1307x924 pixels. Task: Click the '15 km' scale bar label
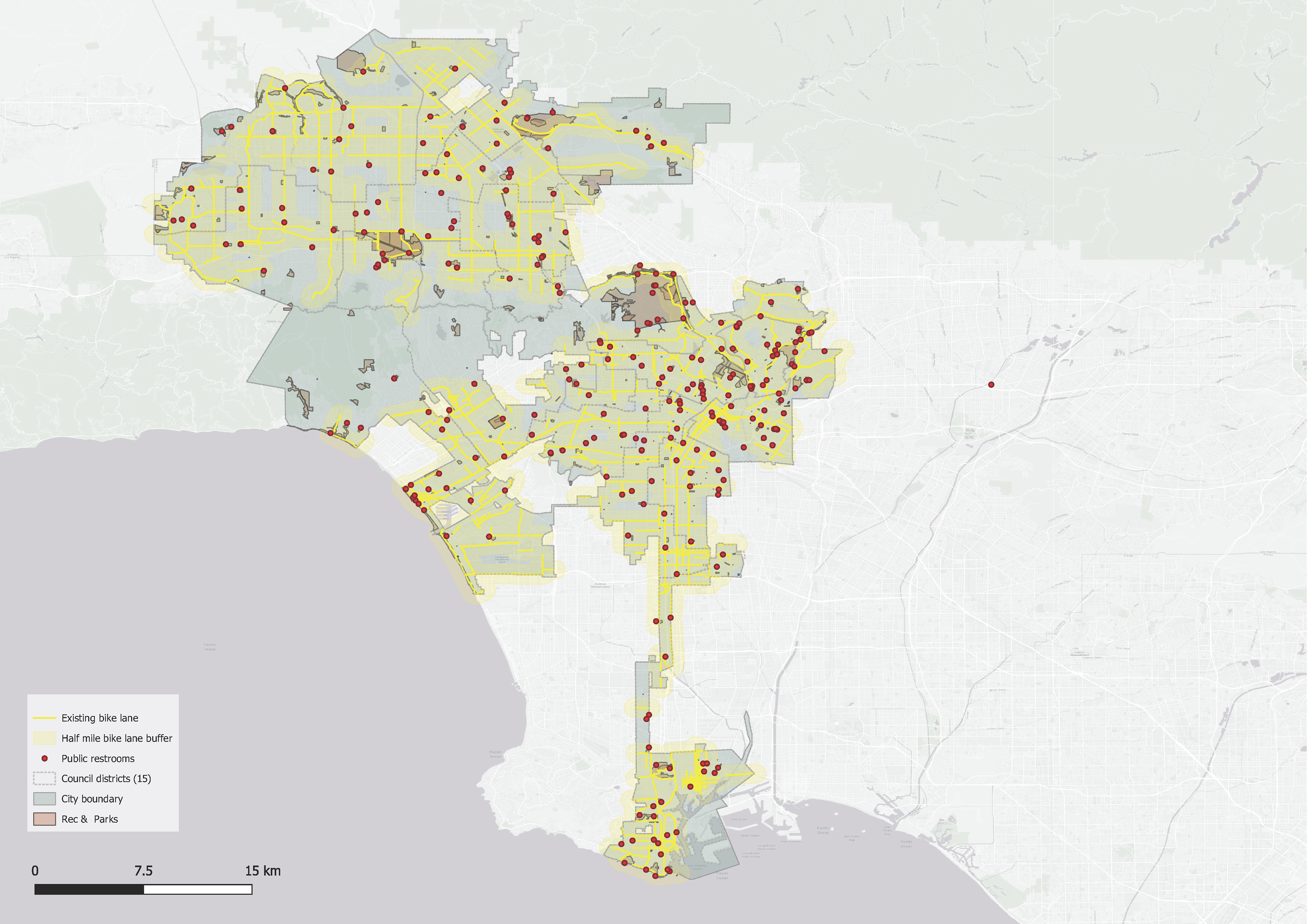(262, 871)
